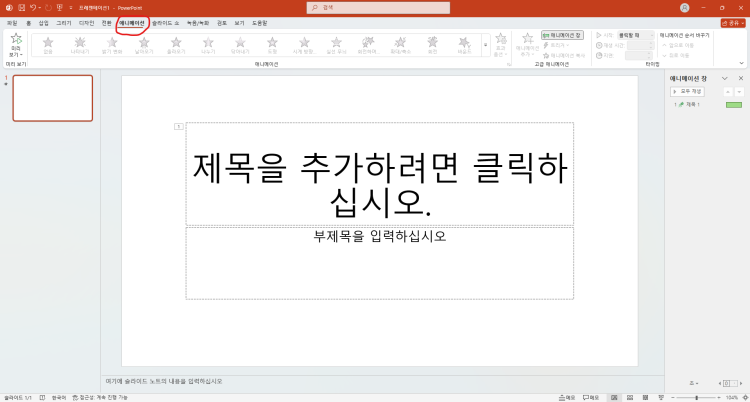The image size is (750, 402).
Task: Select the 날아오기 (Fly In) animation effect
Action: pyautogui.click(x=144, y=45)
